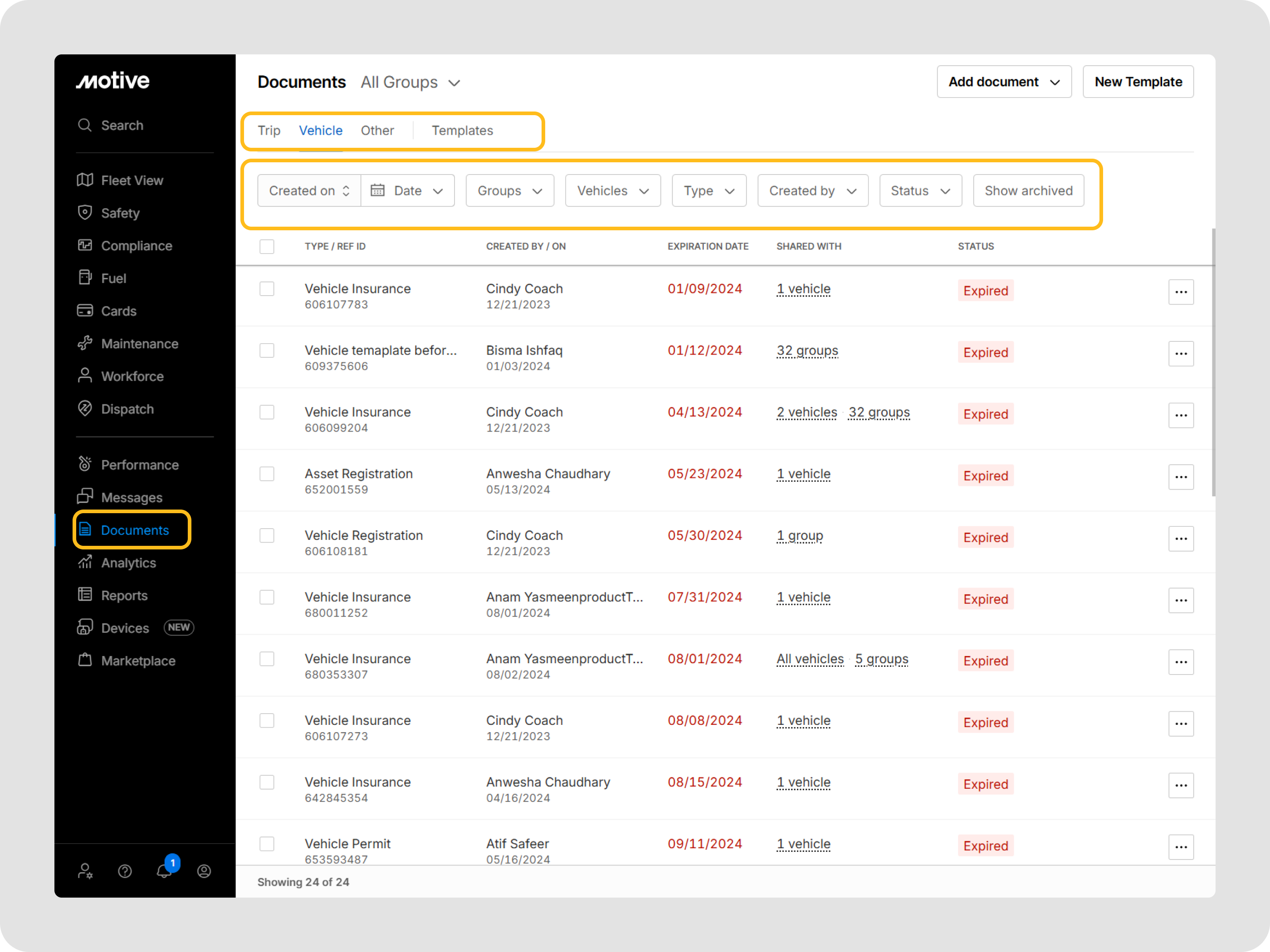1270x952 pixels.
Task: Open the admin settings person-gear icon
Action: pos(85,871)
